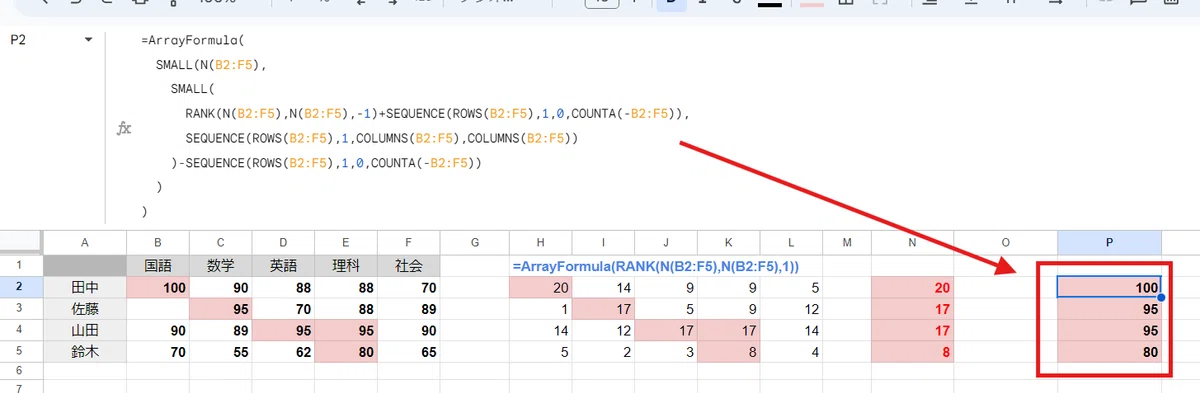Image resolution: width=1200 pixels, height=393 pixels.
Task: Click cell L5 with rank 4
Action: (x=791, y=351)
